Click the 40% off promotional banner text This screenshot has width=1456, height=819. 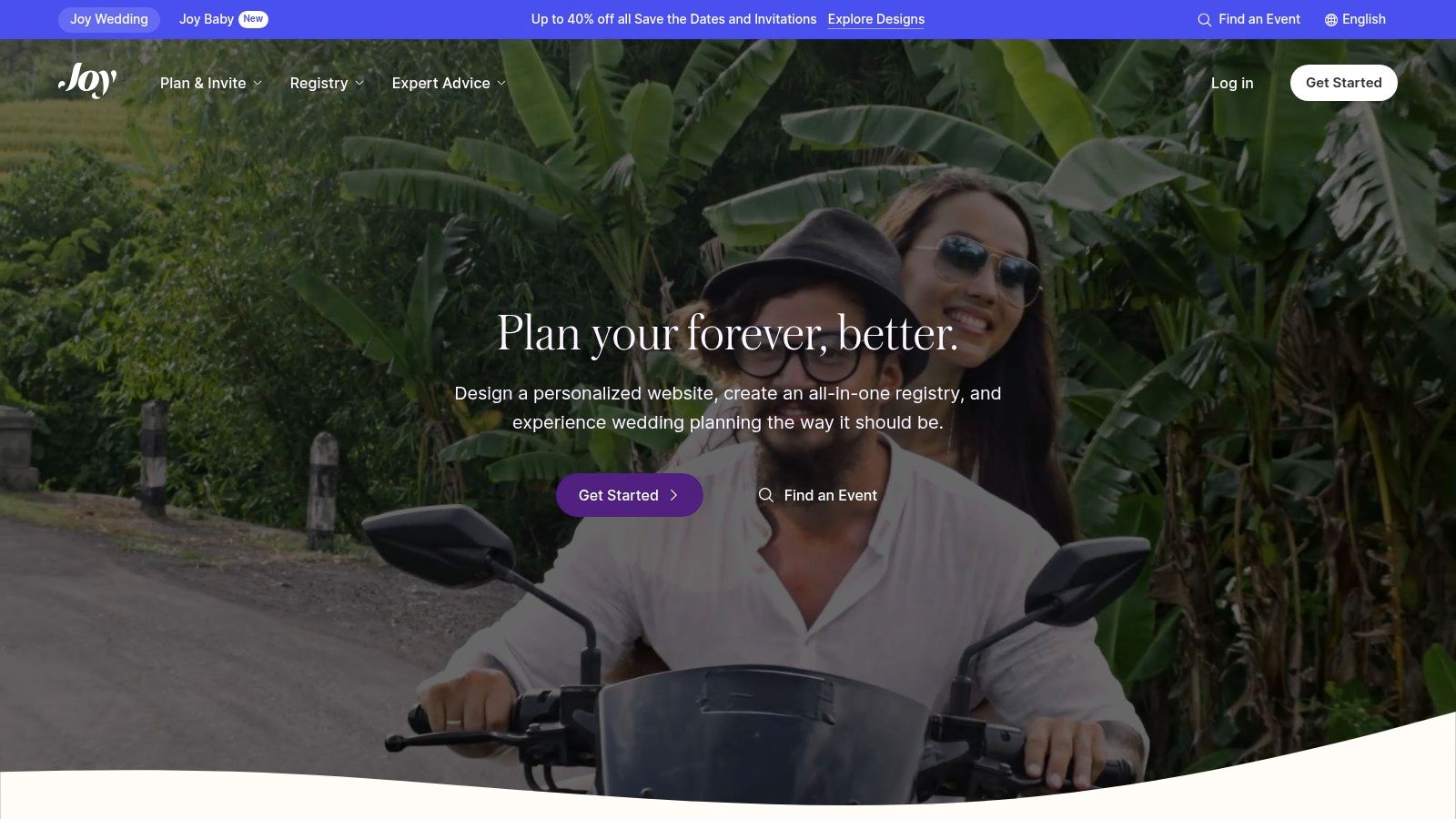[x=673, y=19]
